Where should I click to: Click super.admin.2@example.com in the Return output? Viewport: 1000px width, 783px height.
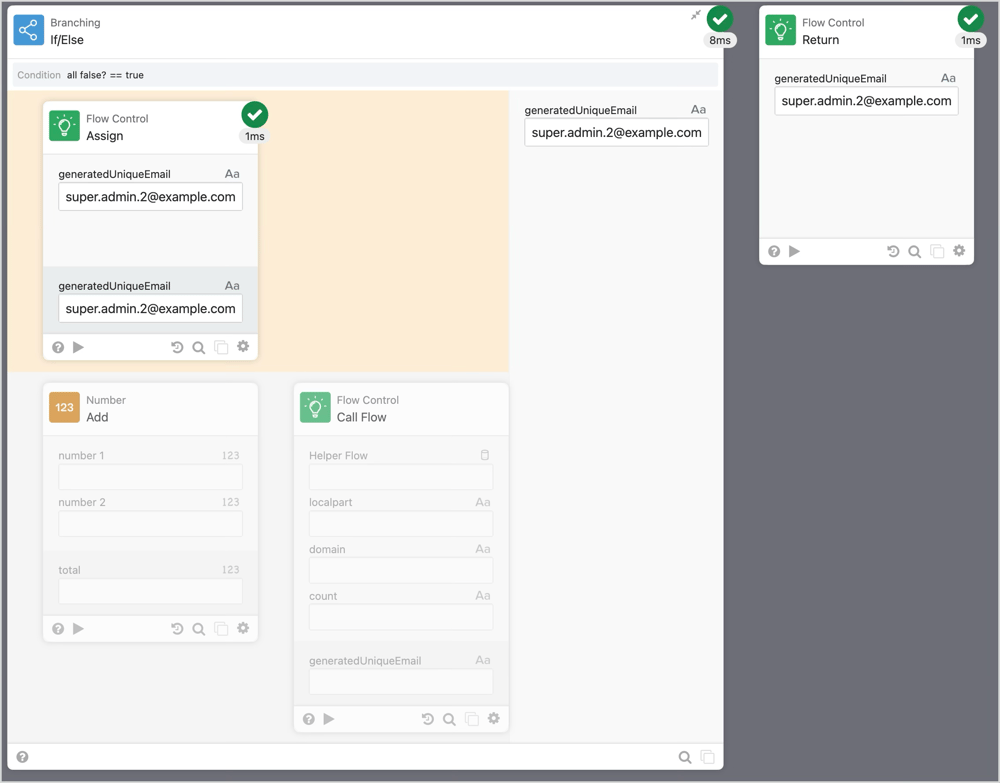(x=866, y=101)
